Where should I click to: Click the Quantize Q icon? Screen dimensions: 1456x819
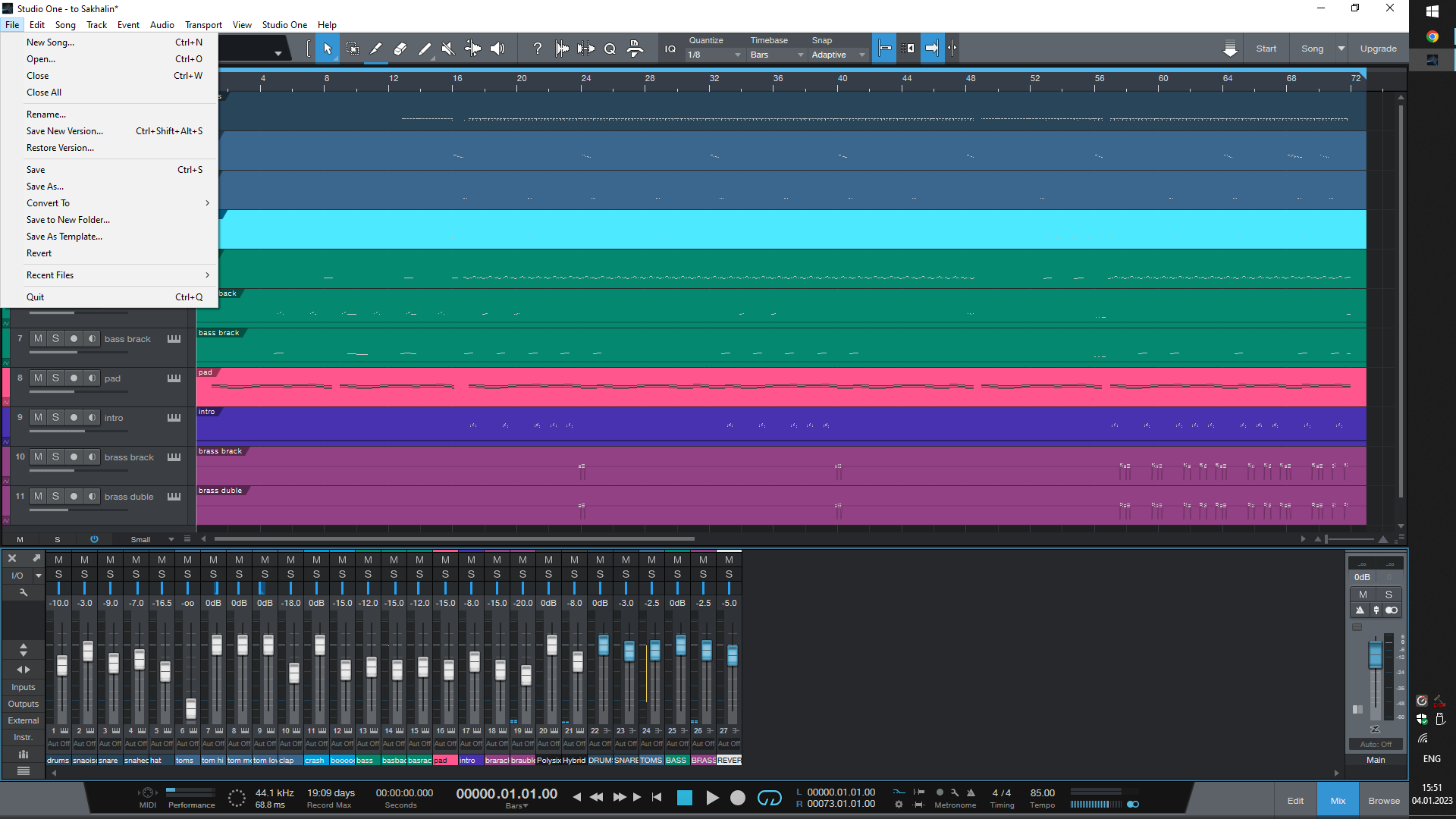point(610,49)
